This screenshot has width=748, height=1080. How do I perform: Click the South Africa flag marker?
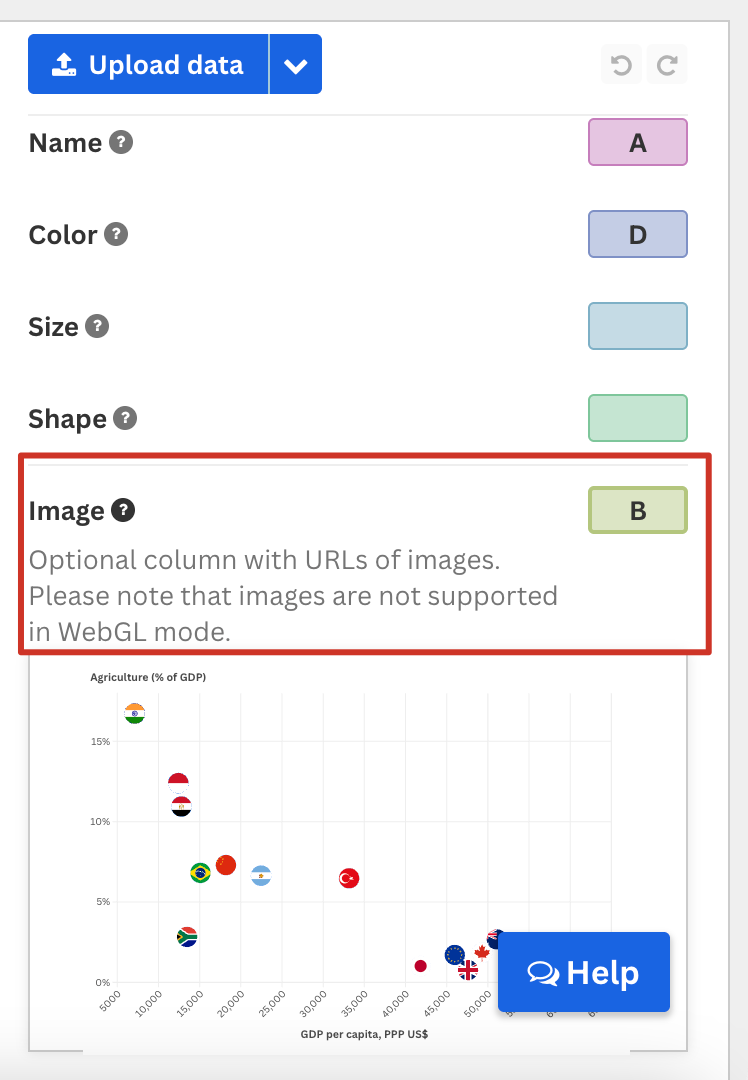pos(187,937)
